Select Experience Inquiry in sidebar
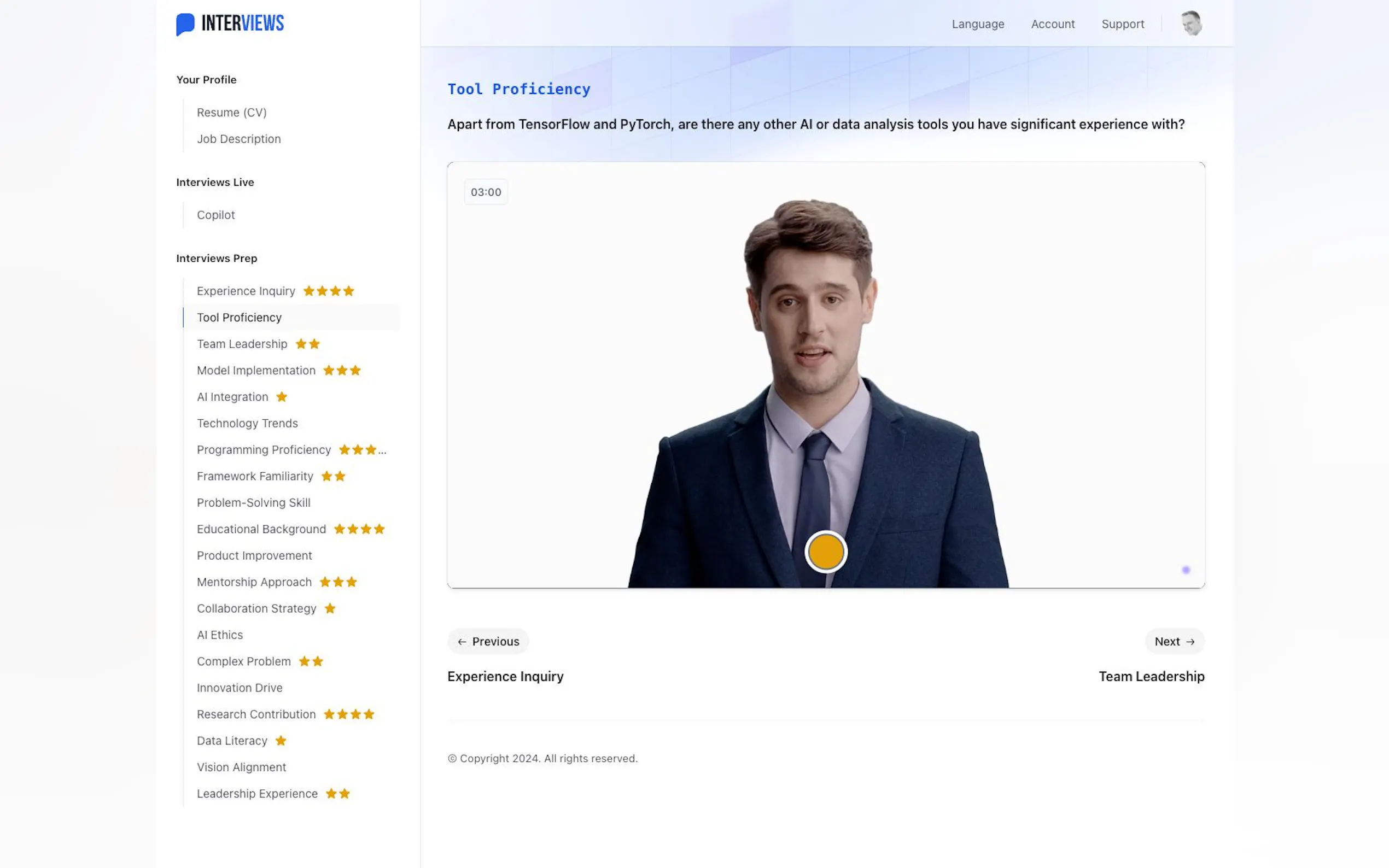Image resolution: width=1389 pixels, height=868 pixels. point(246,291)
